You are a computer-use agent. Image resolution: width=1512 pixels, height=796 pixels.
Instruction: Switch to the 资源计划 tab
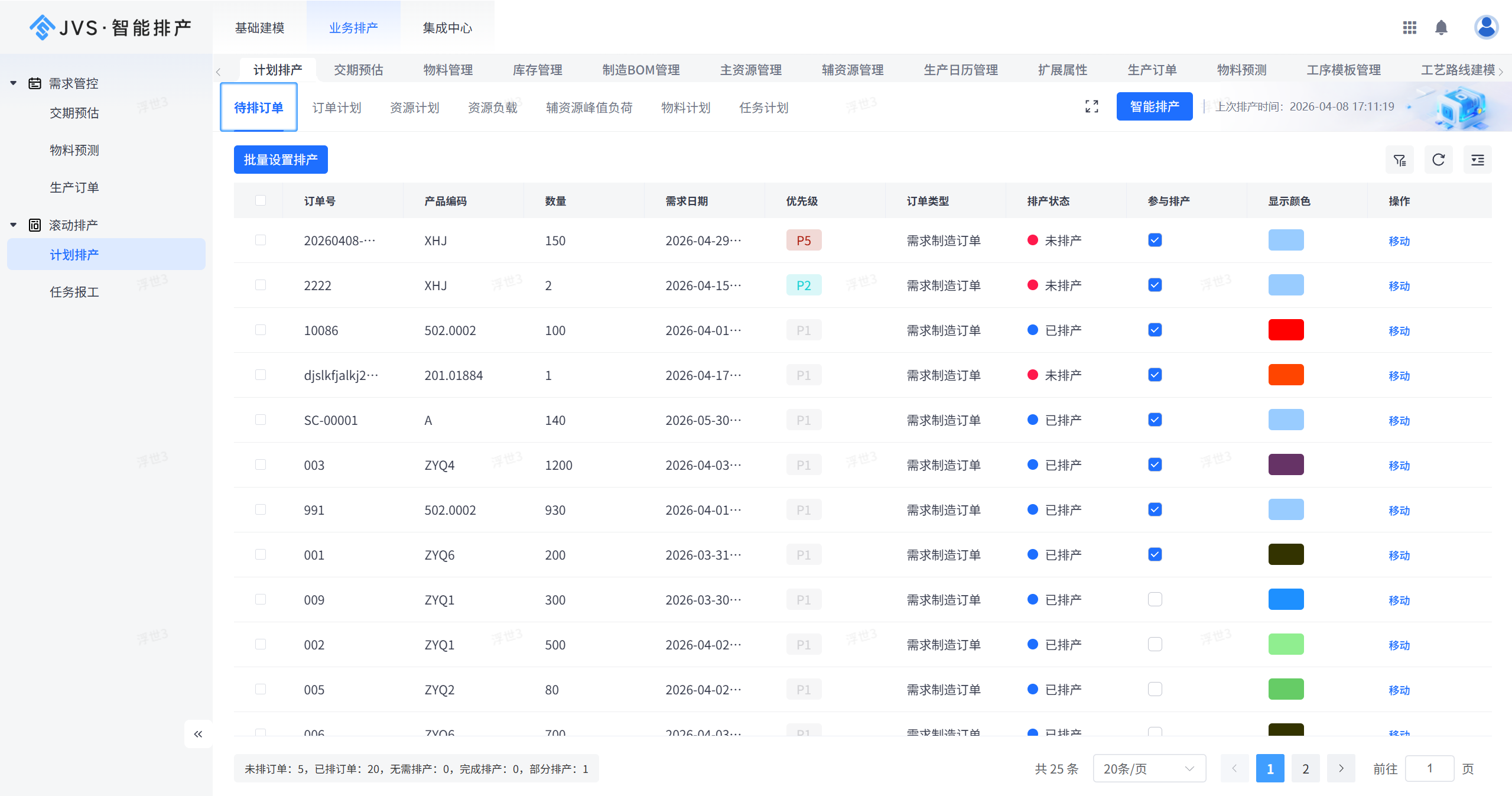pos(414,108)
